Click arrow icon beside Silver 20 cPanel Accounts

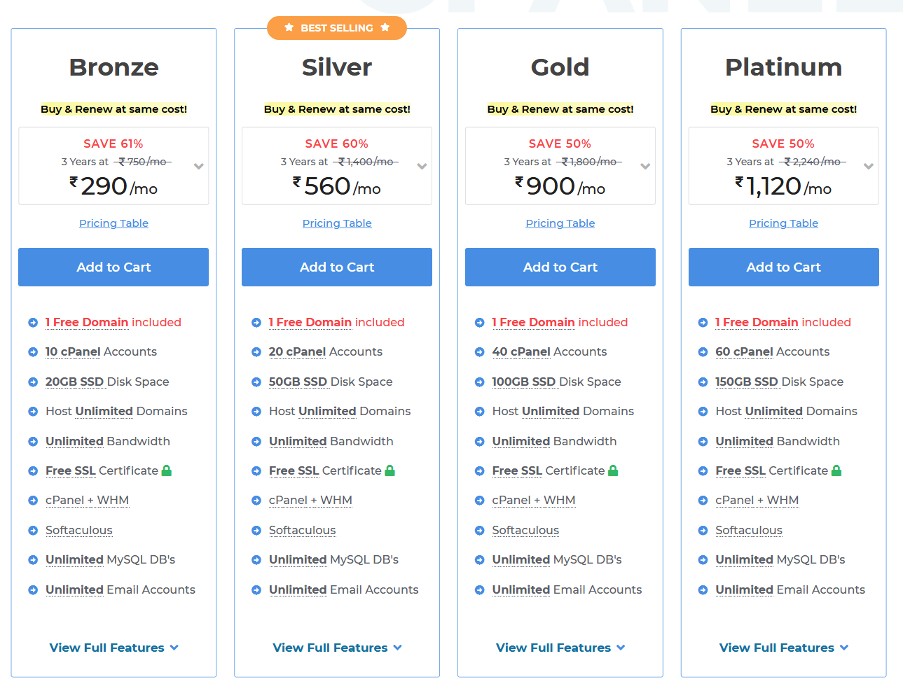(x=256, y=352)
